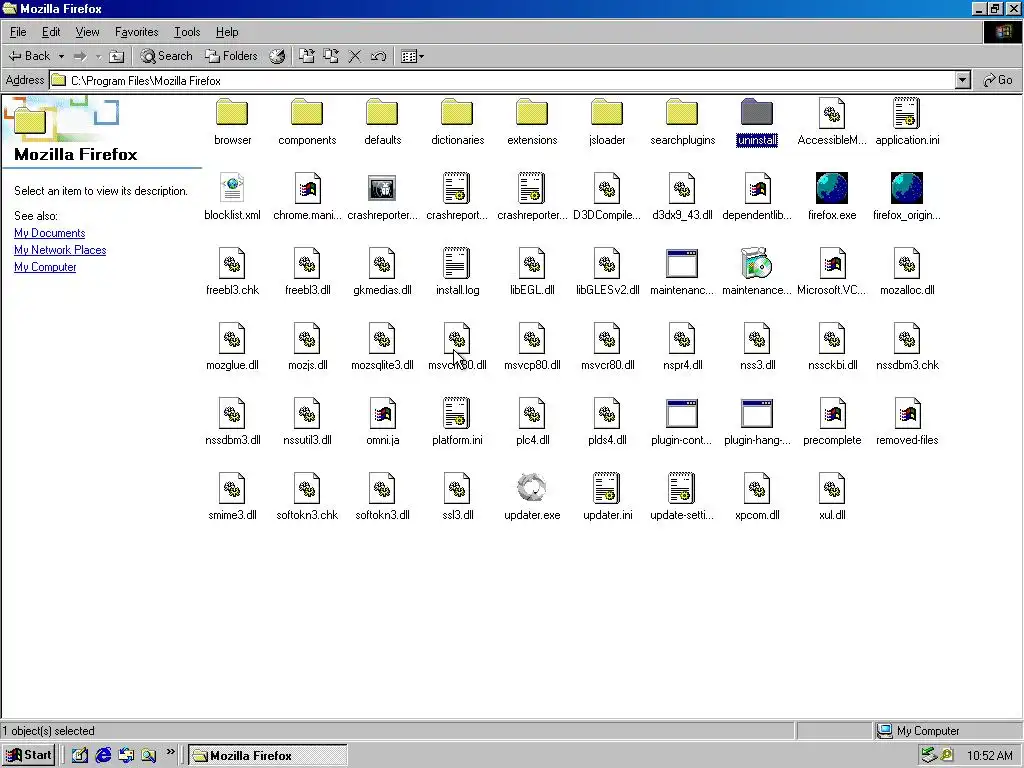Select the install.log file icon

point(456,263)
